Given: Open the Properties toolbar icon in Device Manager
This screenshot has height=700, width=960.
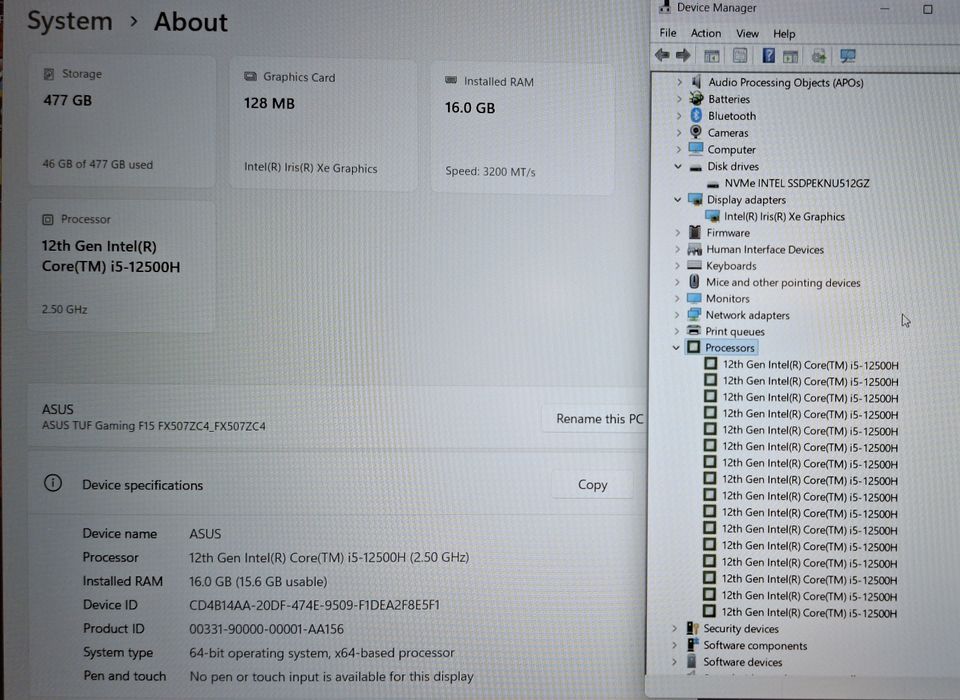Looking at the screenshot, I should click(740, 56).
